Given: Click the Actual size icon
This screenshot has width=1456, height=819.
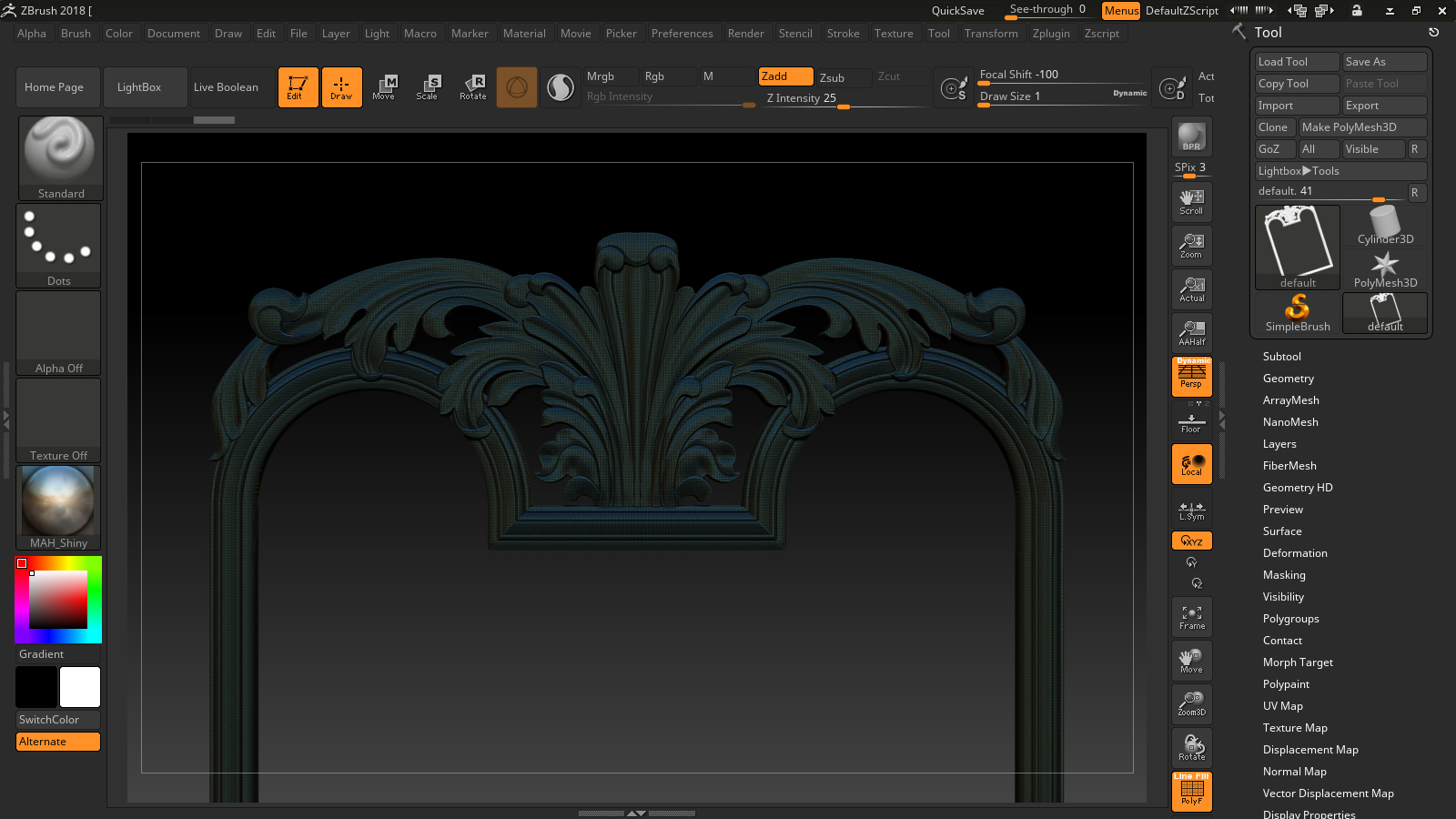Looking at the screenshot, I should pos(1191,288).
